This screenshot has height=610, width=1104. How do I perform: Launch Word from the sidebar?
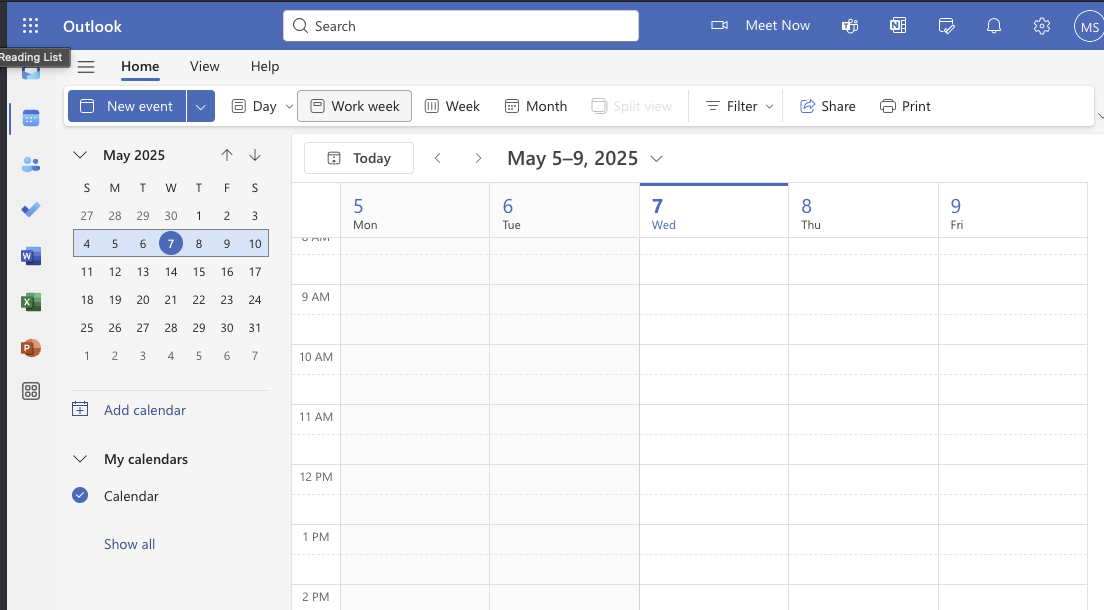click(x=31, y=256)
